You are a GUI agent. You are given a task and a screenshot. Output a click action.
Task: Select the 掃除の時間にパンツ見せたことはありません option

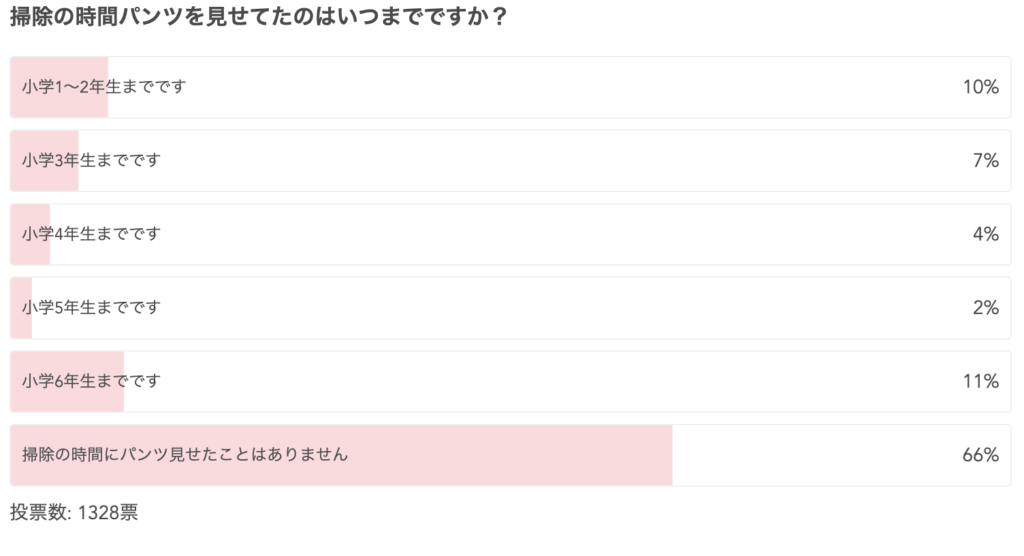pos(511,455)
